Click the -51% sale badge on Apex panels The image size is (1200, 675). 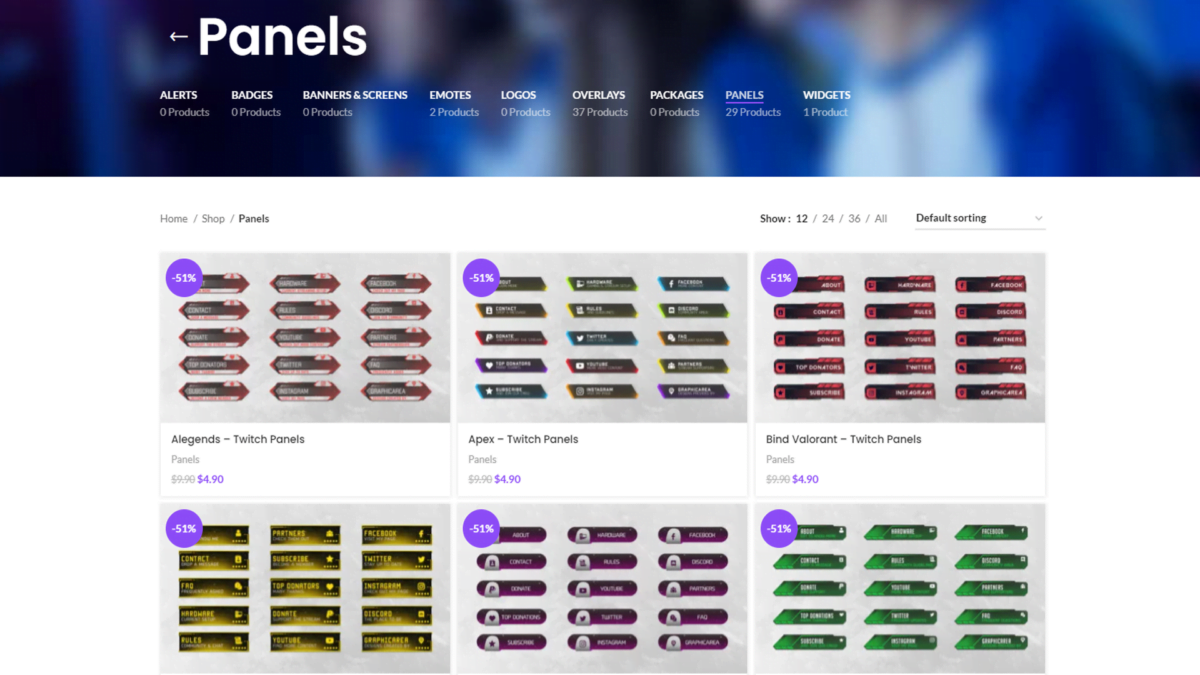point(481,278)
